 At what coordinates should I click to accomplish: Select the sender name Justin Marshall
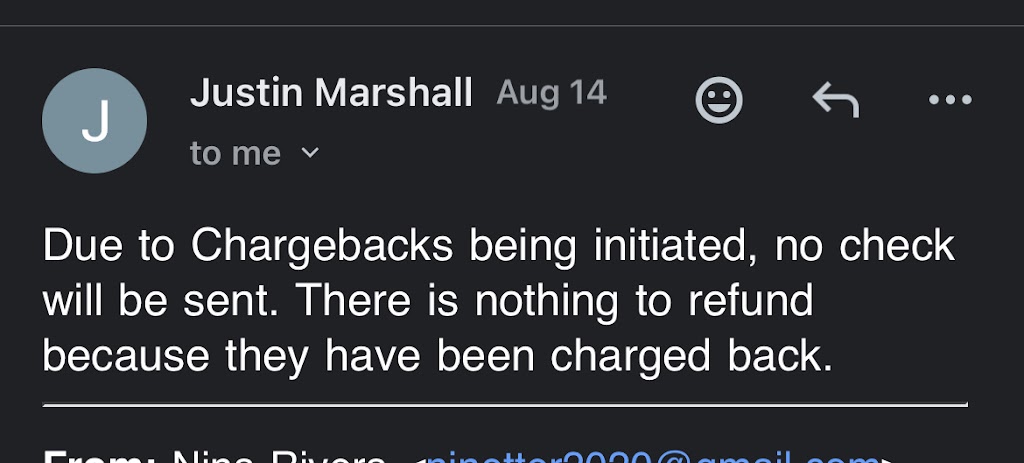point(331,94)
